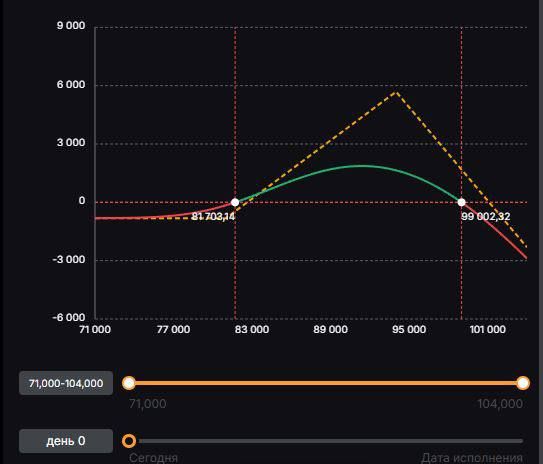The image size is (543, 464).
Task: Click the 71,000 minimum label under the slider
Action: (148, 404)
